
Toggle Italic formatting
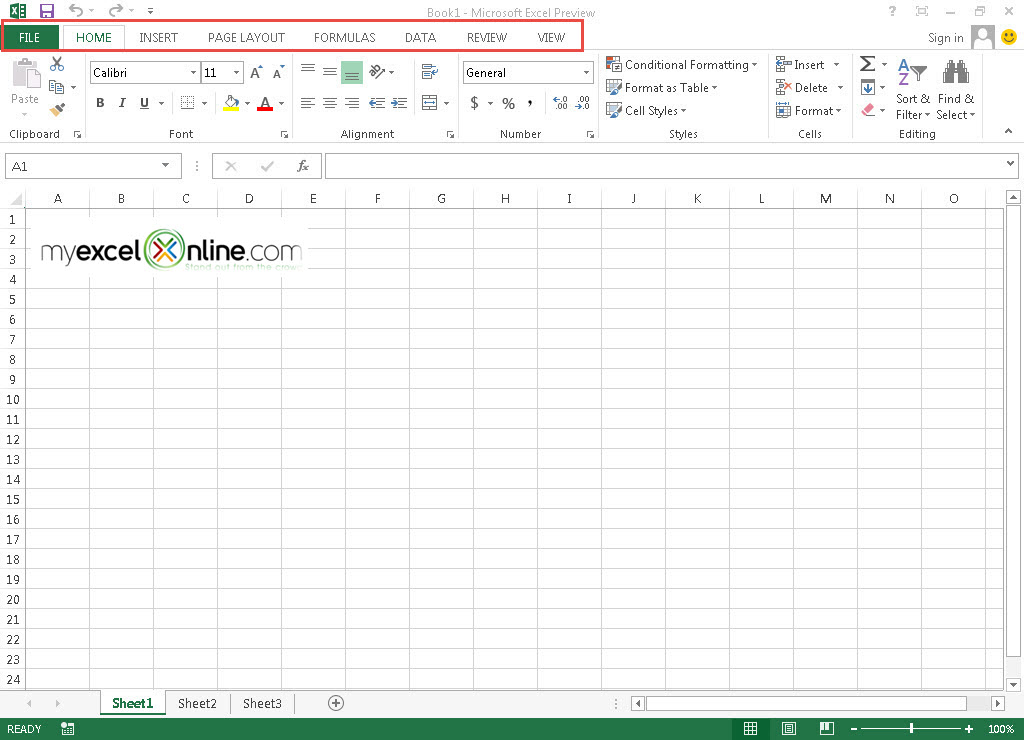(122, 103)
